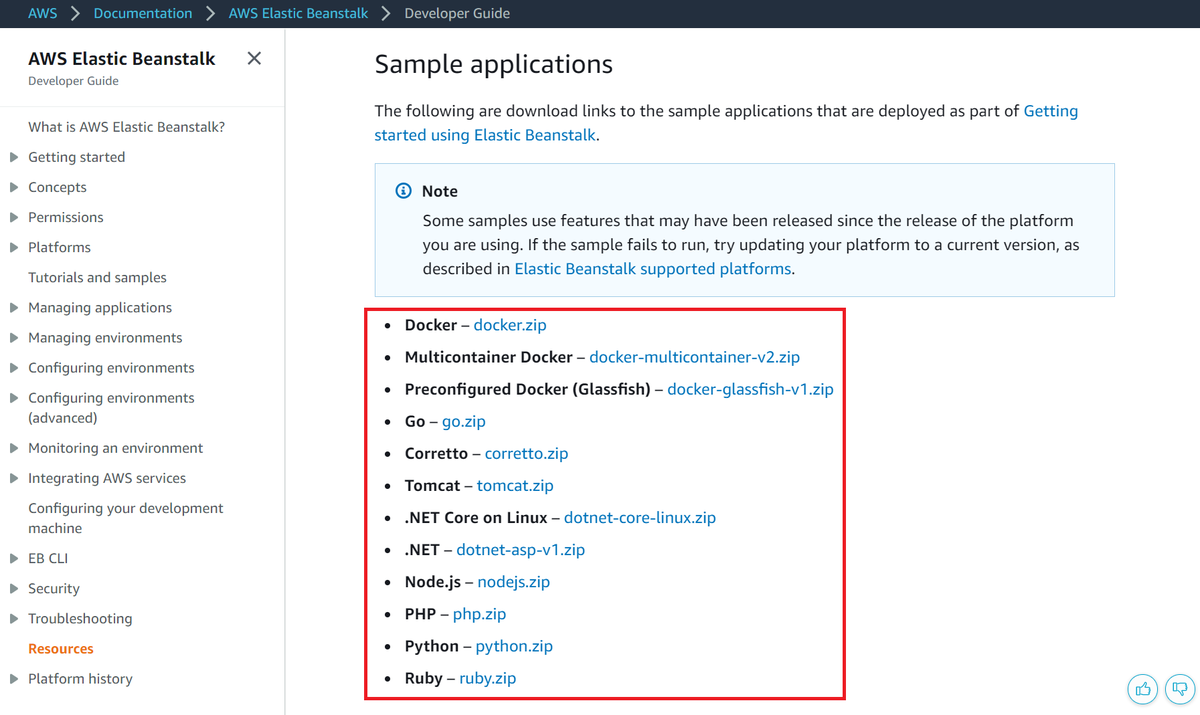The width and height of the screenshot is (1200, 715).
Task: Open Tutorials and samples page
Action: [x=97, y=277]
